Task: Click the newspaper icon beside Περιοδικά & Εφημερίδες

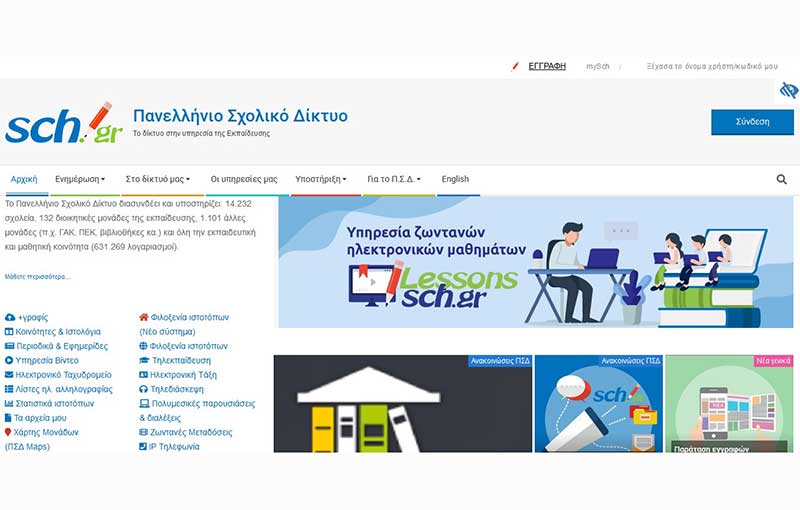Action: tap(9, 346)
